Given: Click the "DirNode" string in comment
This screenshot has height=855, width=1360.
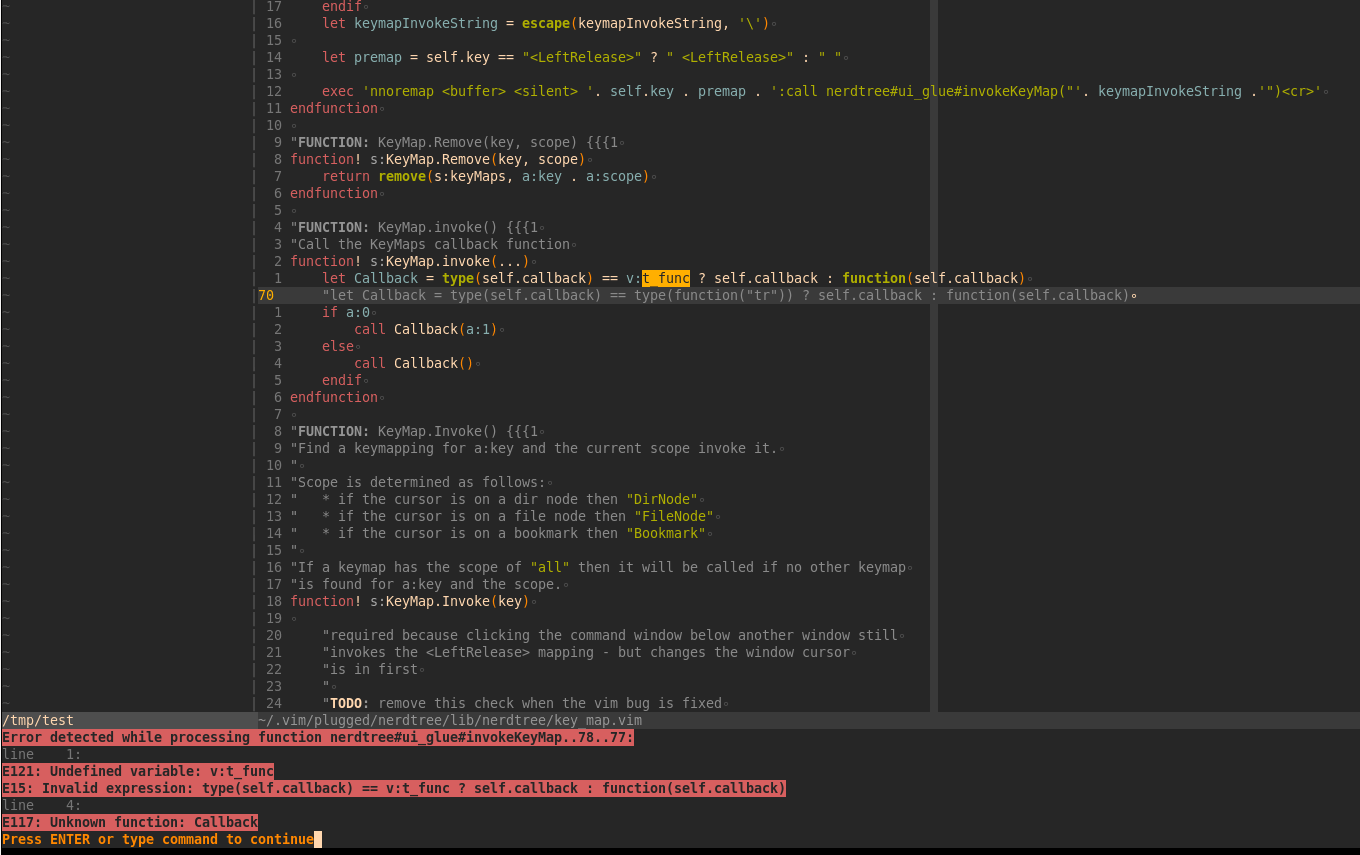Looking at the screenshot, I should (x=662, y=499).
